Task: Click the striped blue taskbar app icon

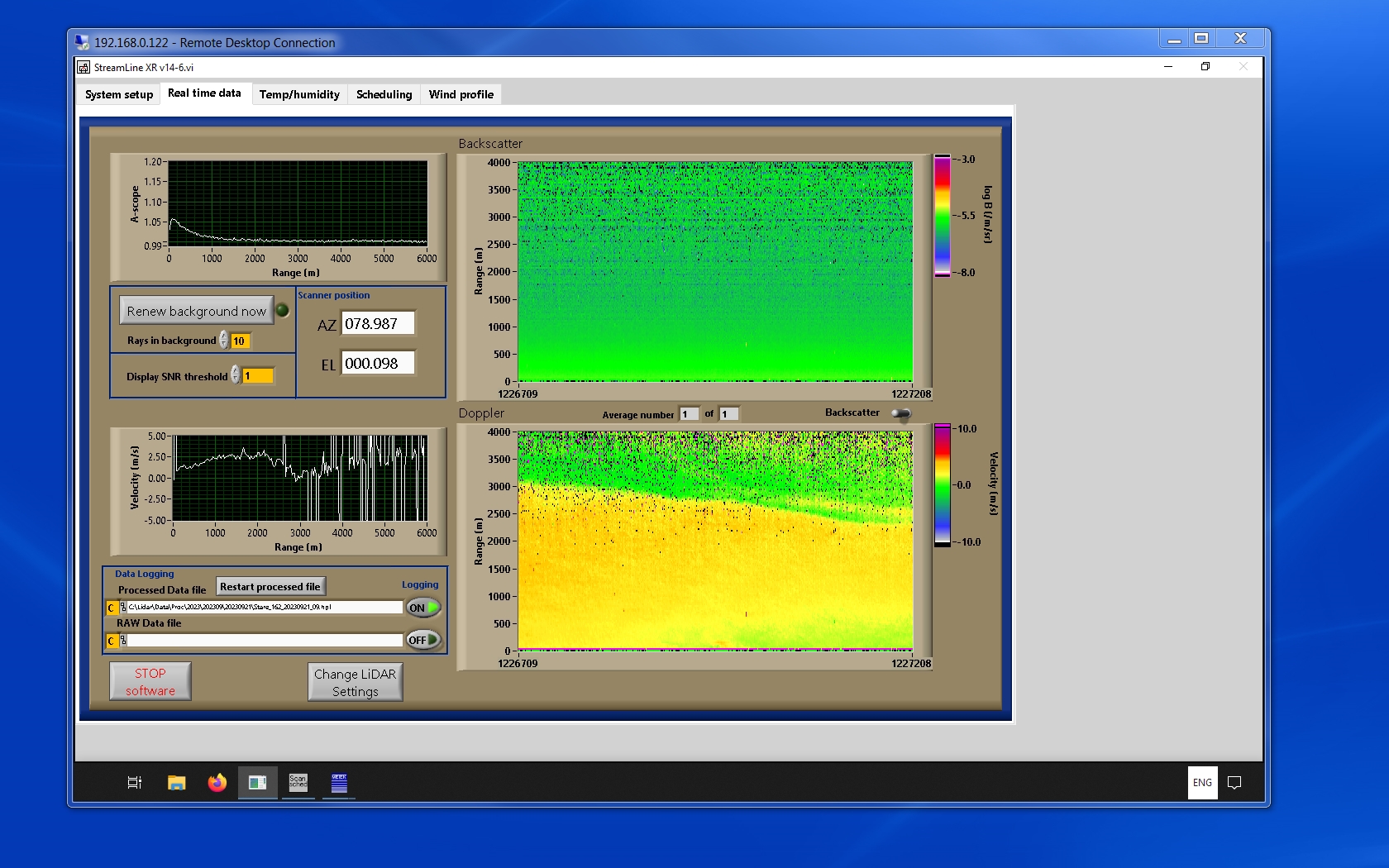Action: pyautogui.click(x=339, y=782)
